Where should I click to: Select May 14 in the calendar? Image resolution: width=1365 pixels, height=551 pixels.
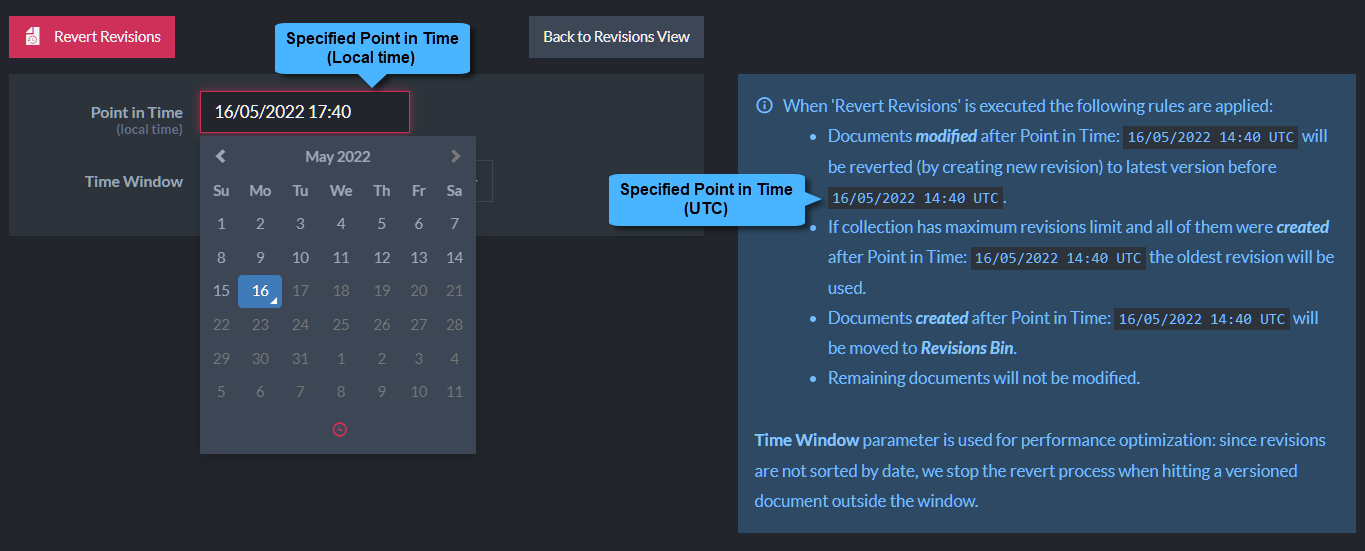455,257
